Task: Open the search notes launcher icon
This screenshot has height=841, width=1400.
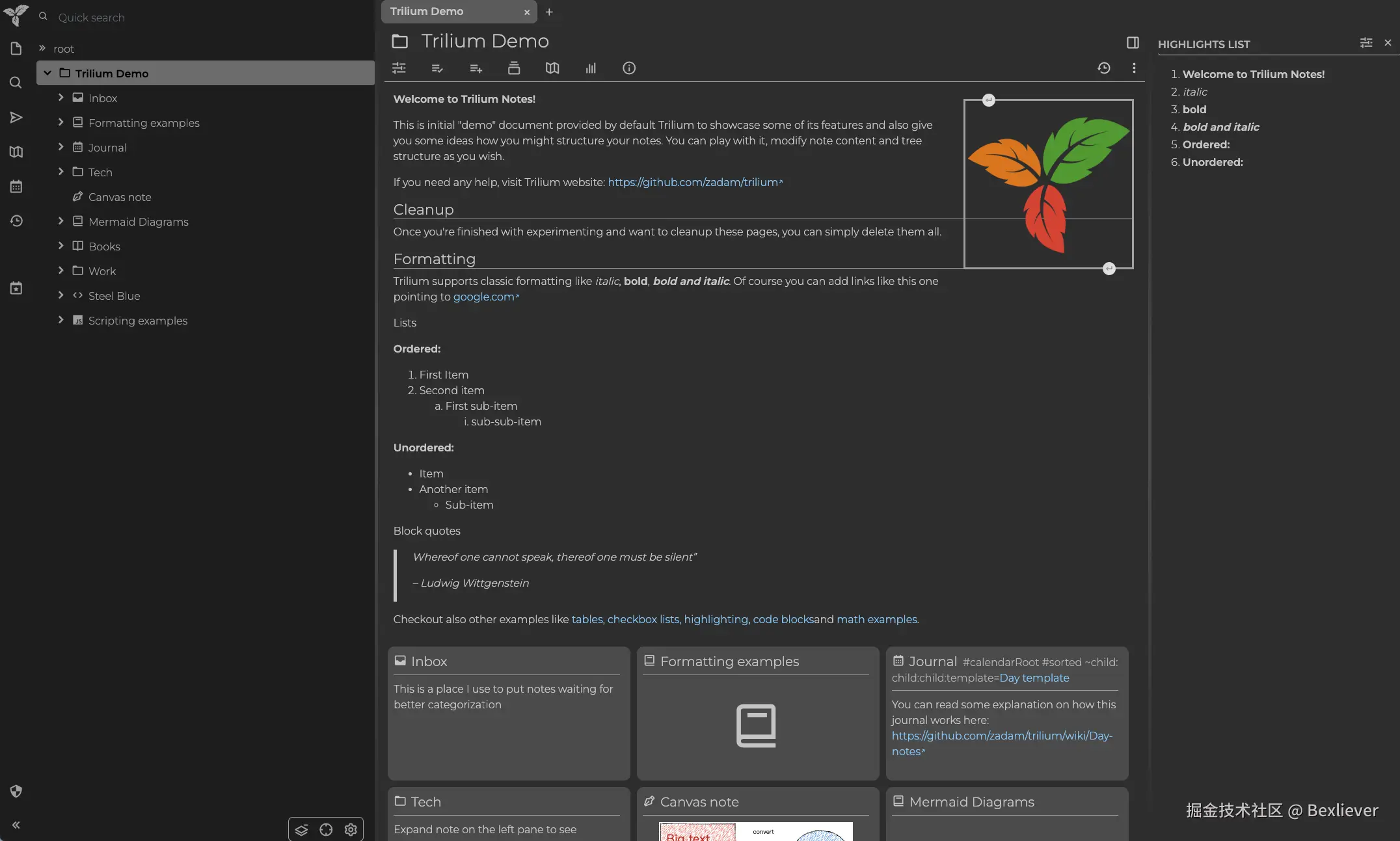Action: [16, 83]
